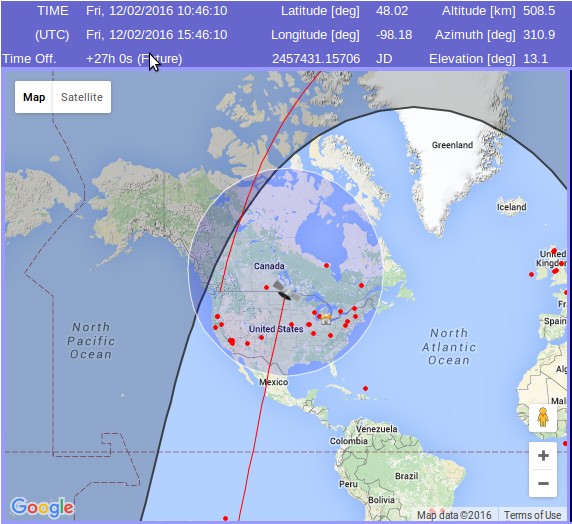Screen dimensions: 572x524
Task: Open the Terms of Use link
Action: click(x=533, y=515)
